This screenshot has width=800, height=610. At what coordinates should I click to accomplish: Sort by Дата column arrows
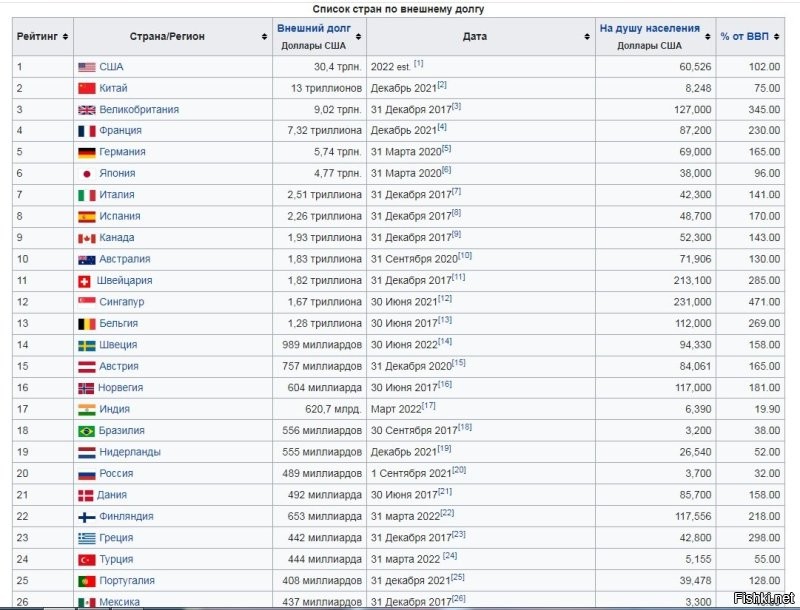click(587, 37)
